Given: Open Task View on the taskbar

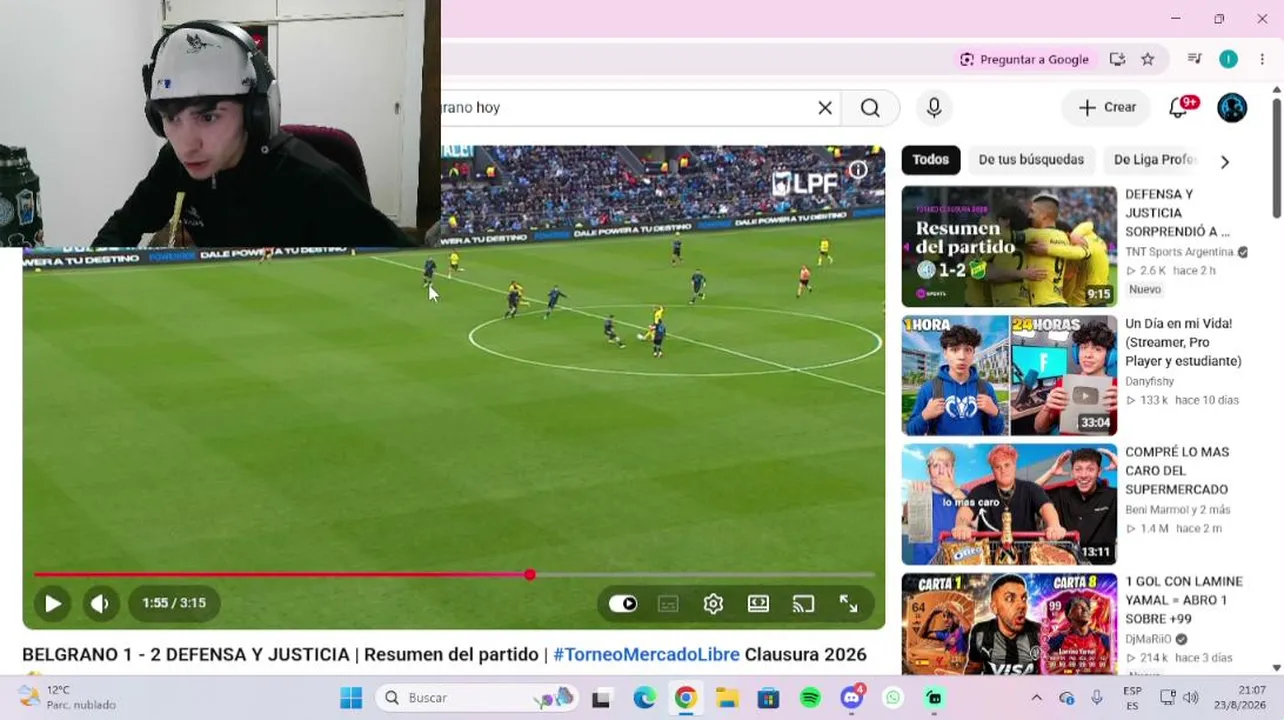Looking at the screenshot, I should 601,698.
